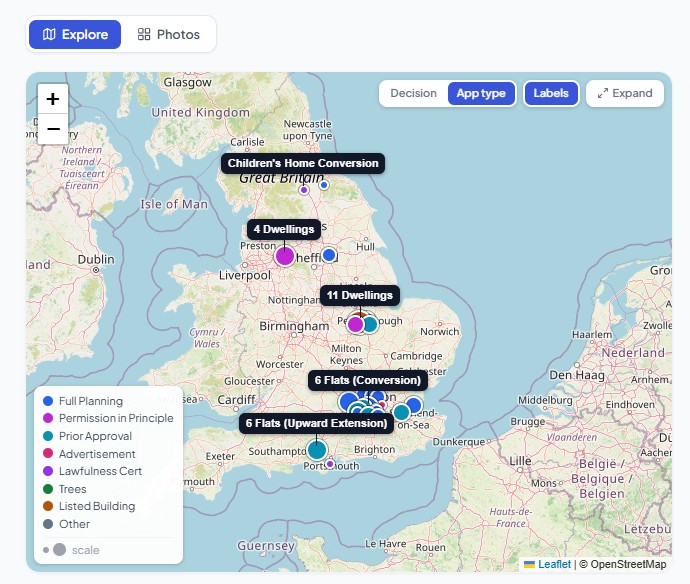Click the 4 Dwellings map label
The width and height of the screenshot is (690, 584).
click(284, 229)
